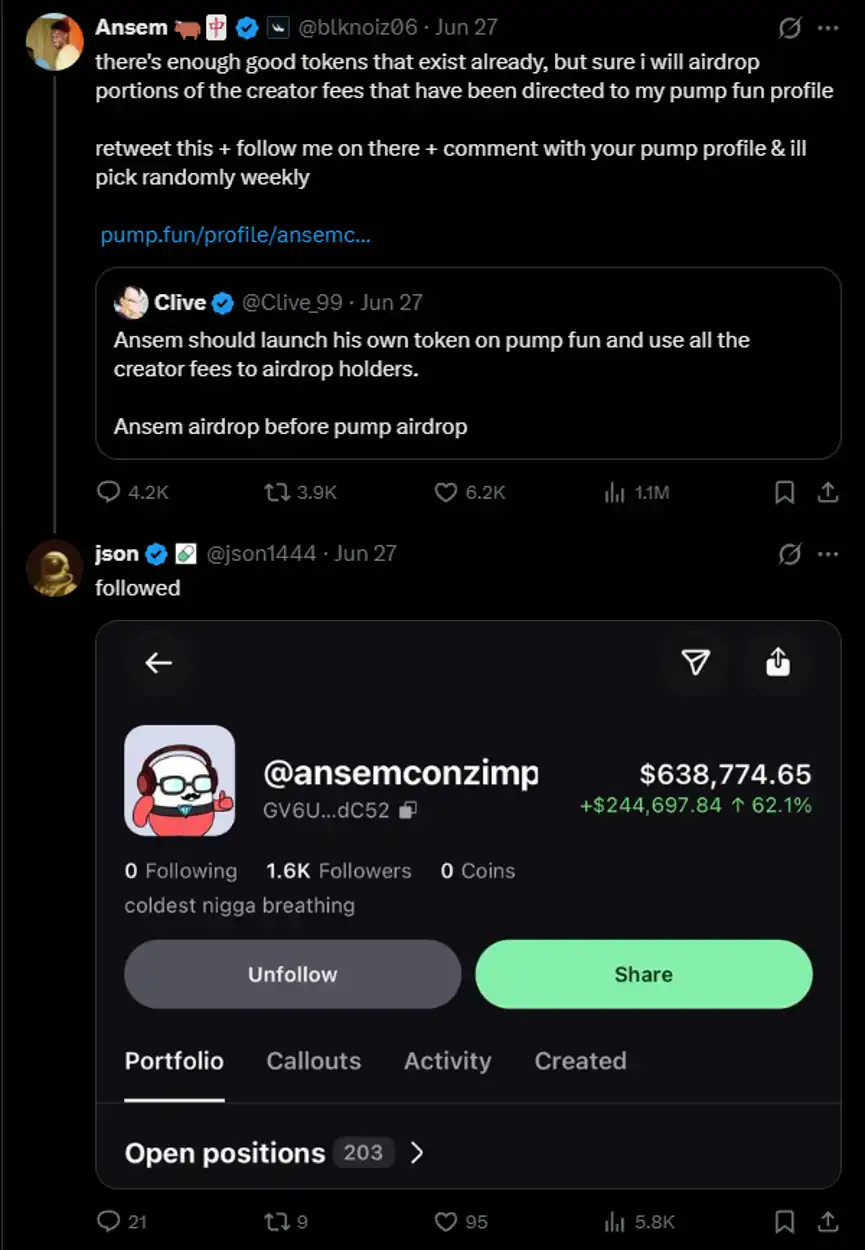Viewport: 865px width, 1250px height.
Task: Switch to the Callouts tab
Action: coord(314,1061)
